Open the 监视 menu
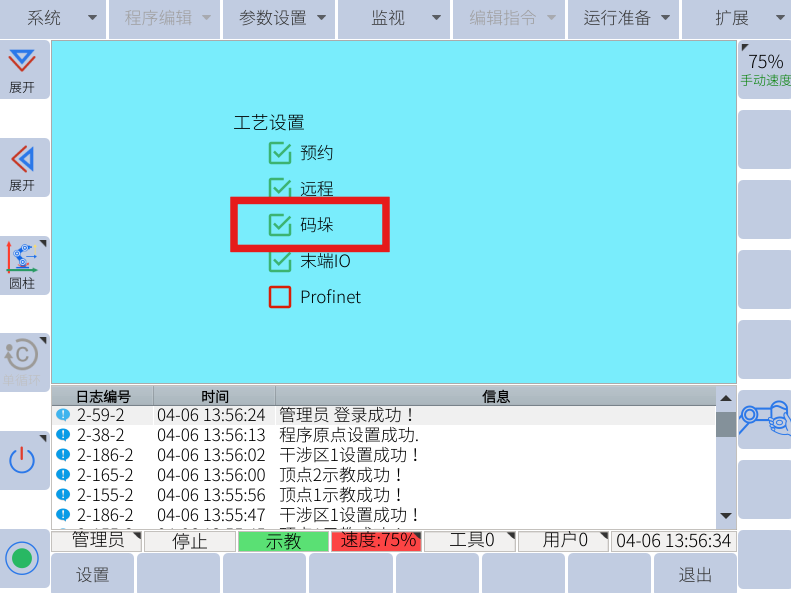This screenshot has height=593, width=791. (392, 18)
